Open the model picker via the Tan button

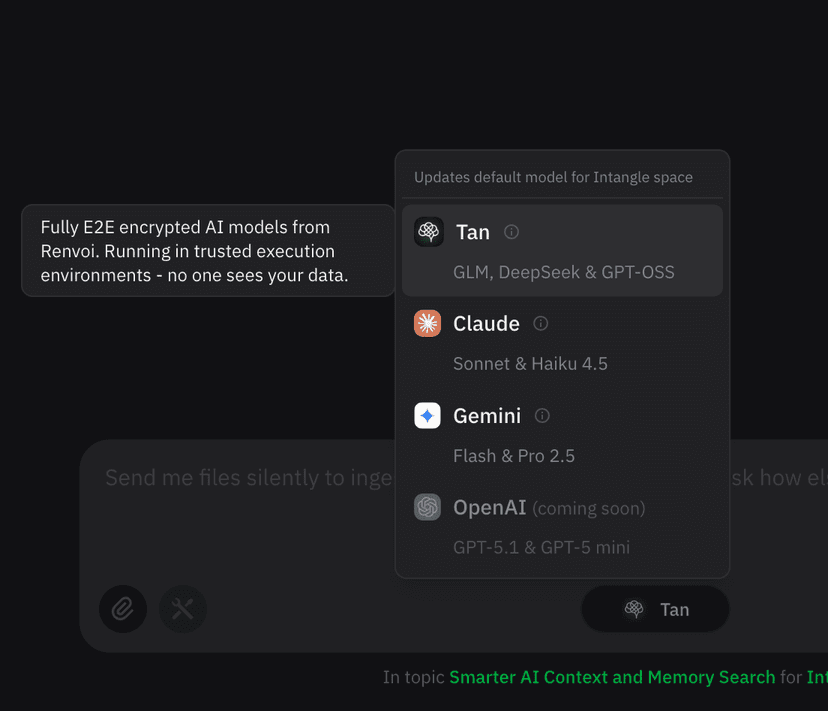[x=655, y=609]
